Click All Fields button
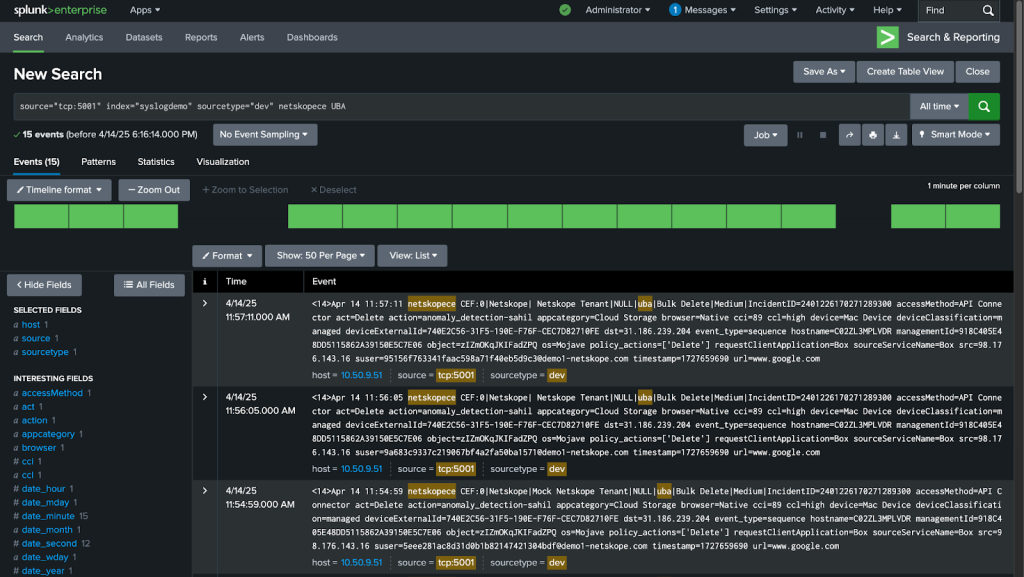 click(150, 285)
